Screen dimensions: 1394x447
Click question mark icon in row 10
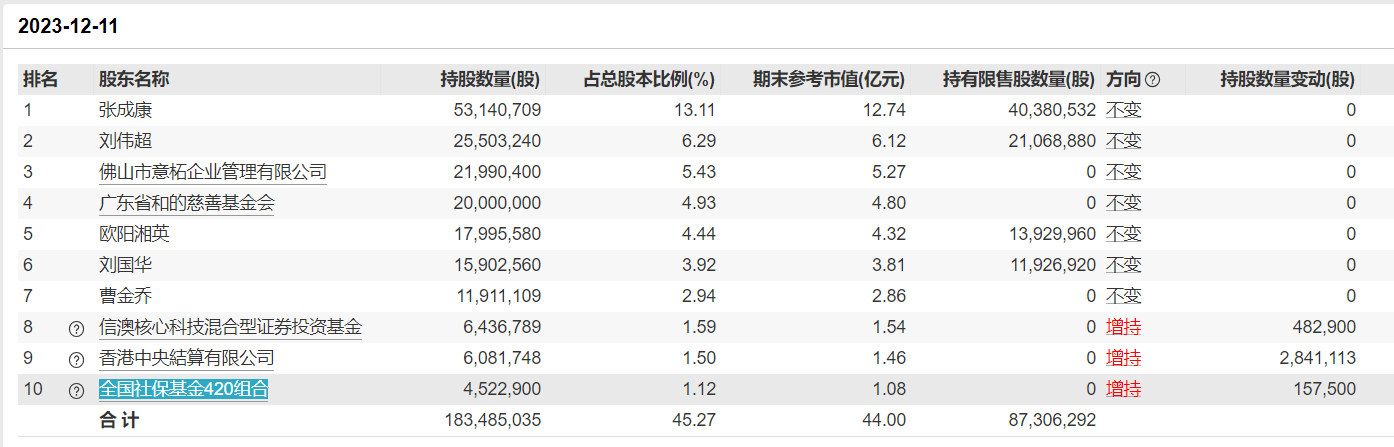[76, 390]
